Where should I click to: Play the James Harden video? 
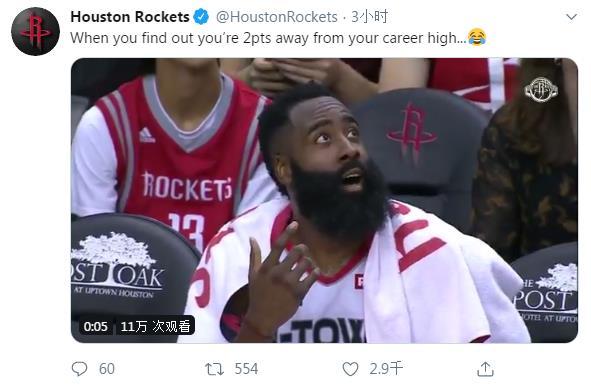coord(324,200)
